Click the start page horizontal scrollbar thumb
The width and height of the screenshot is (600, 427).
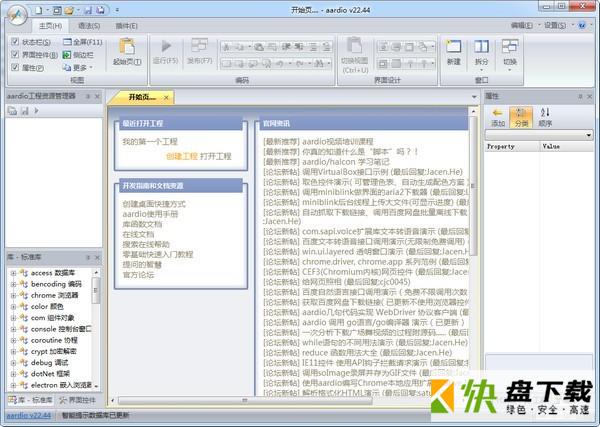(x=245, y=401)
